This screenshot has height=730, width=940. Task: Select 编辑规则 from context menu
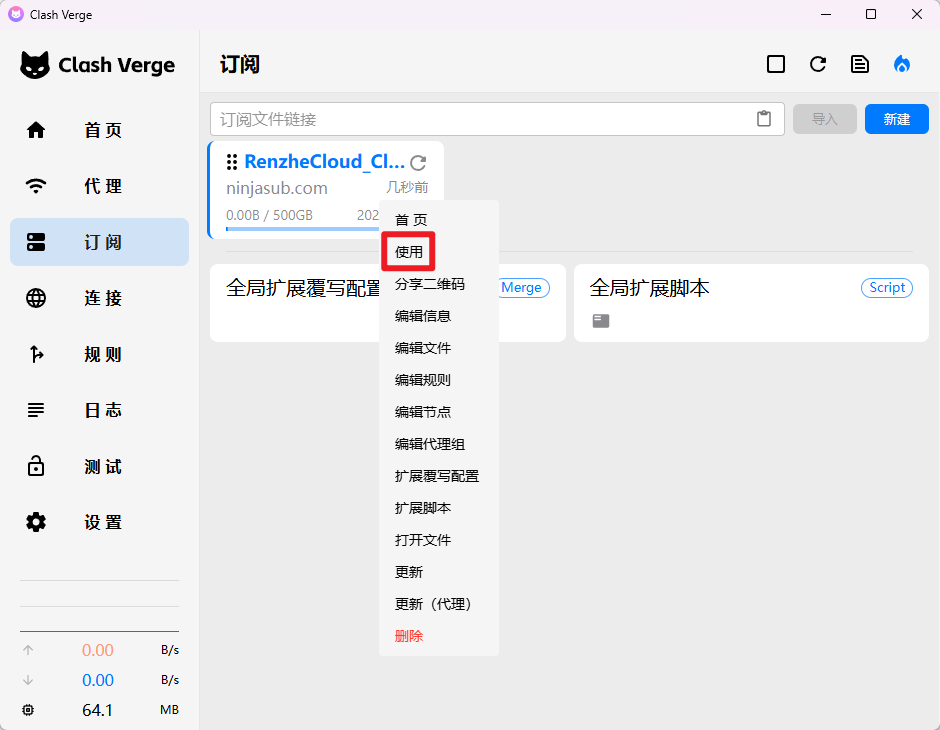coord(439,380)
